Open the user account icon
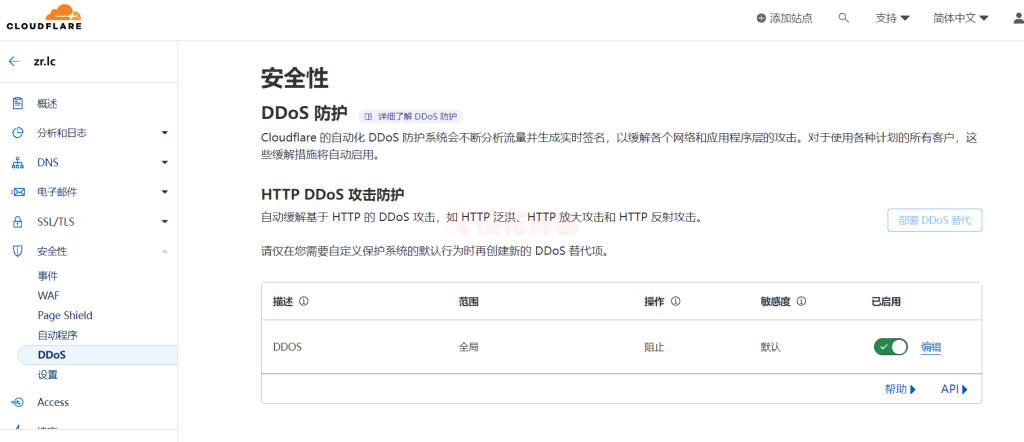 coord(1017,18)
